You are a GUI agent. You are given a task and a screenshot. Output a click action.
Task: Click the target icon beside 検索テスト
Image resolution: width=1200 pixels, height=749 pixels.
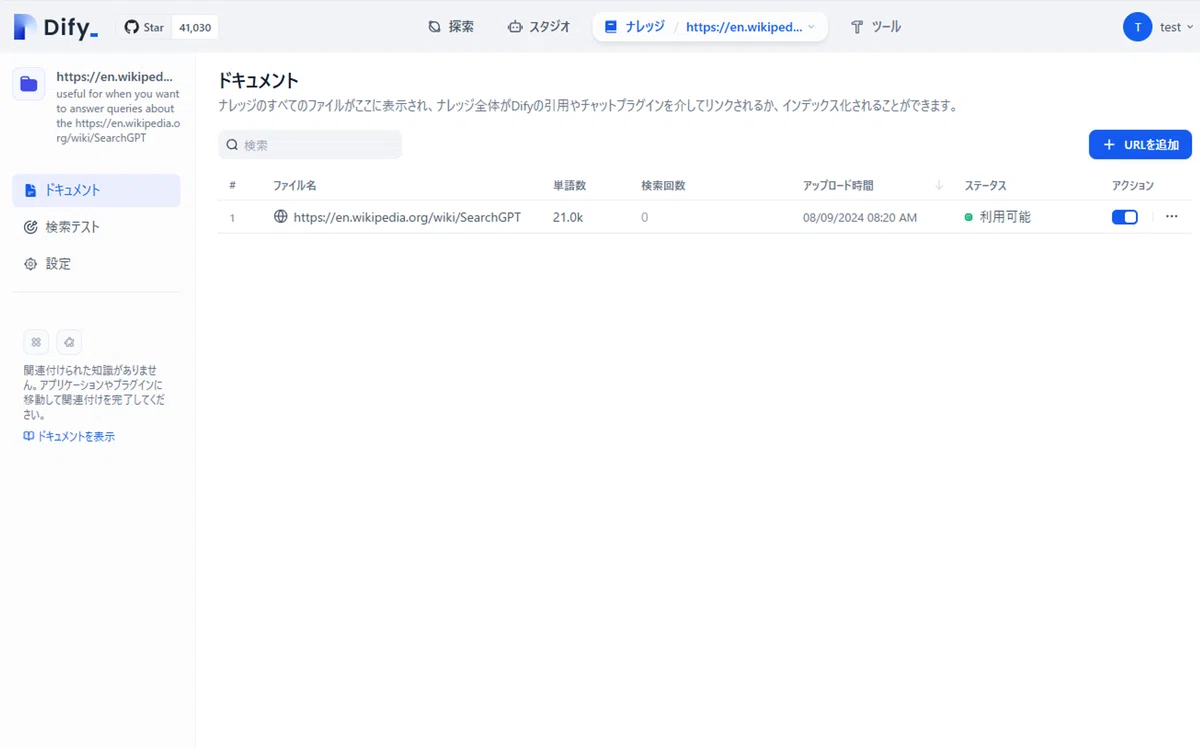pyautogui.click(x=30, y=227)
